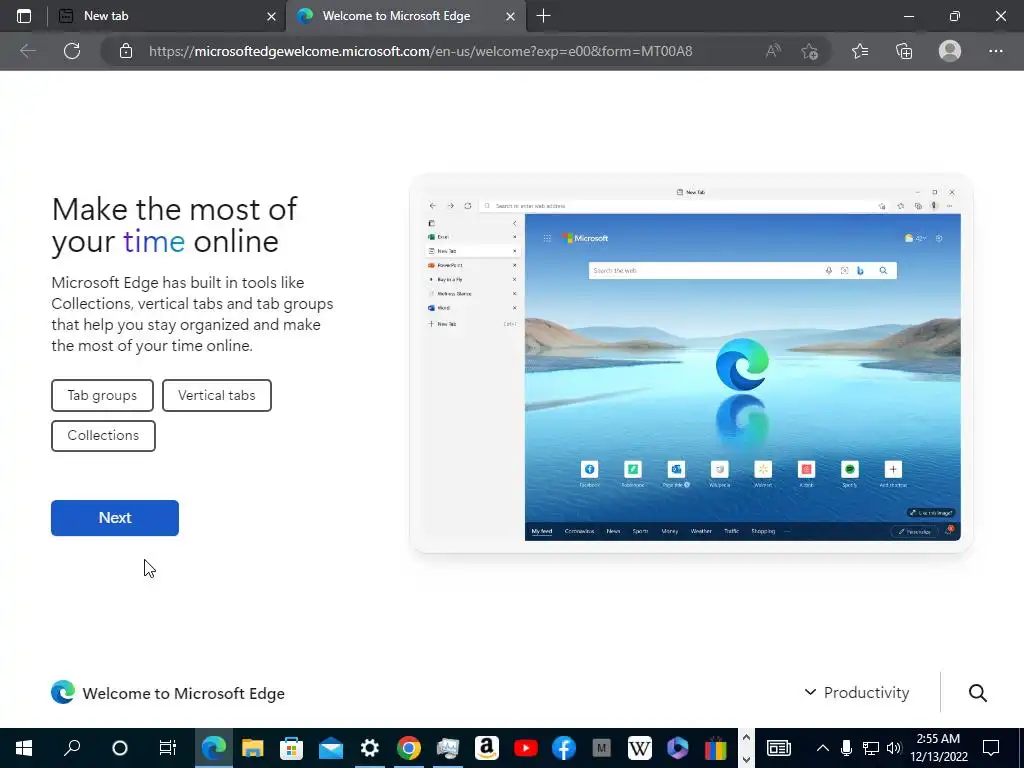Click the blue Next button
The width and height of the screenshot is (1024, 768).
click(x=115, y=518)
